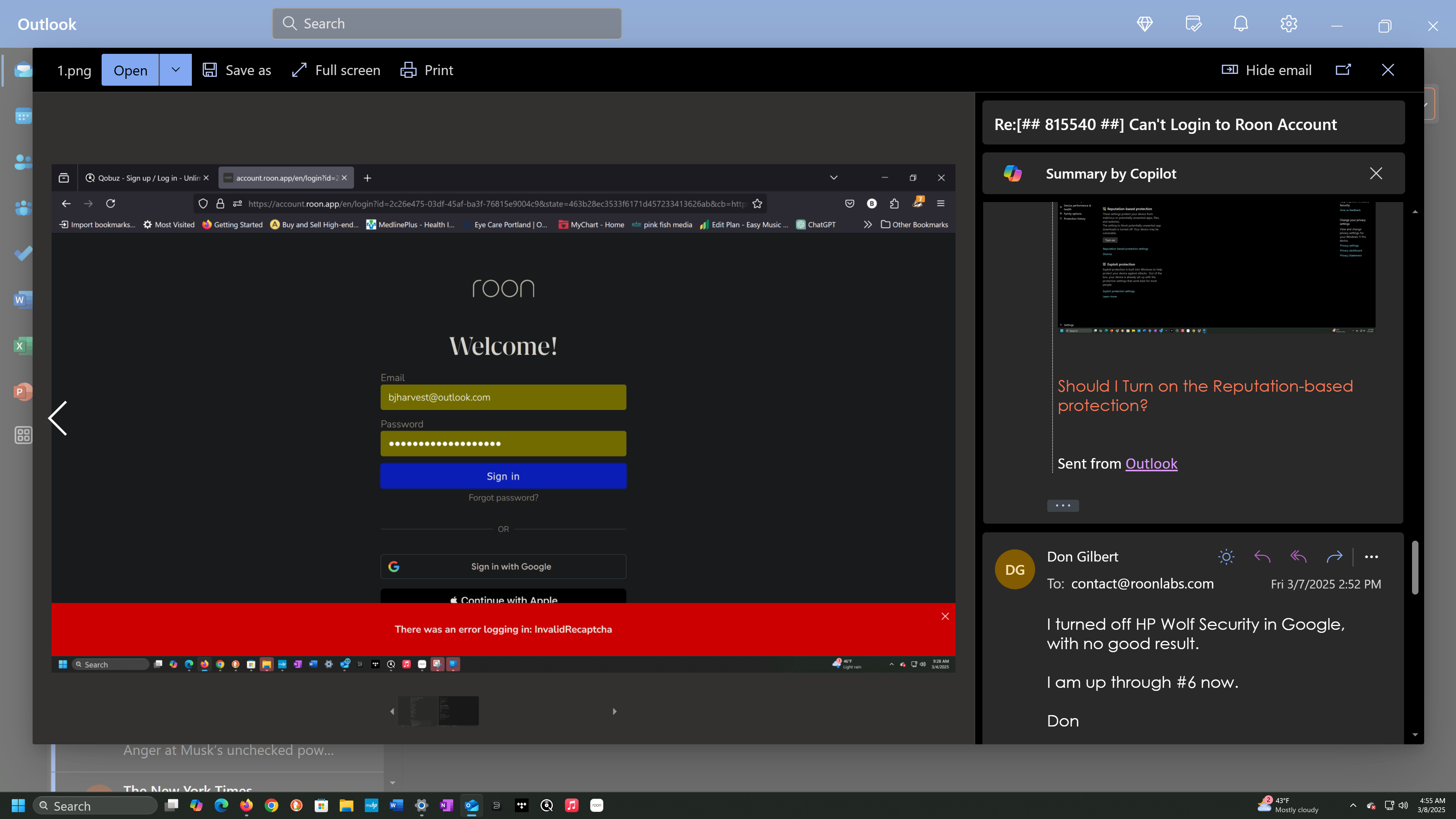Launch Firefox from the taskbar
Screen dimensions: 1456x819
[246, 805]
